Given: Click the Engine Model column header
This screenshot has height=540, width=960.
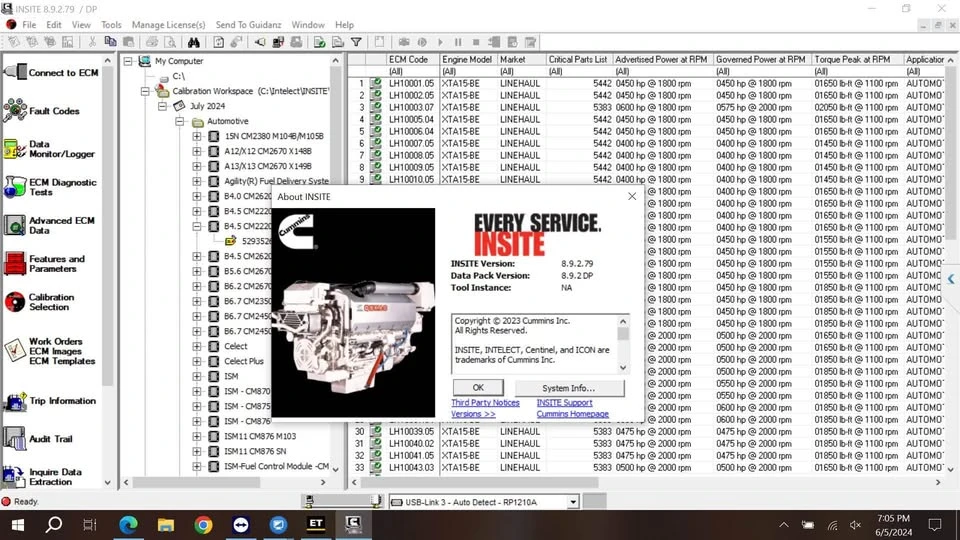Looking at the screenshot, I should pyautogui.click(x=467, y=59).
